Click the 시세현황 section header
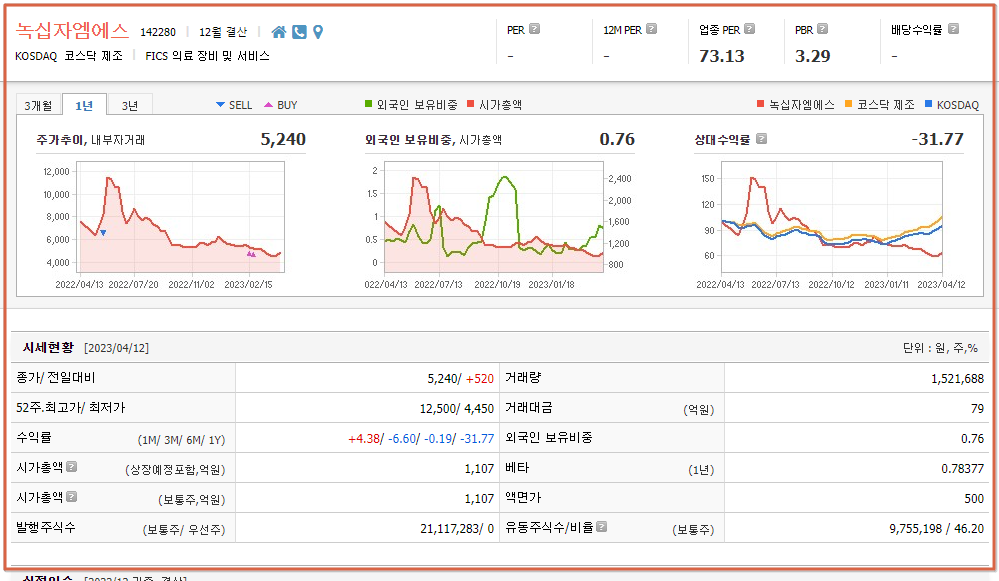The image size is (999, 581). (48, 347)
